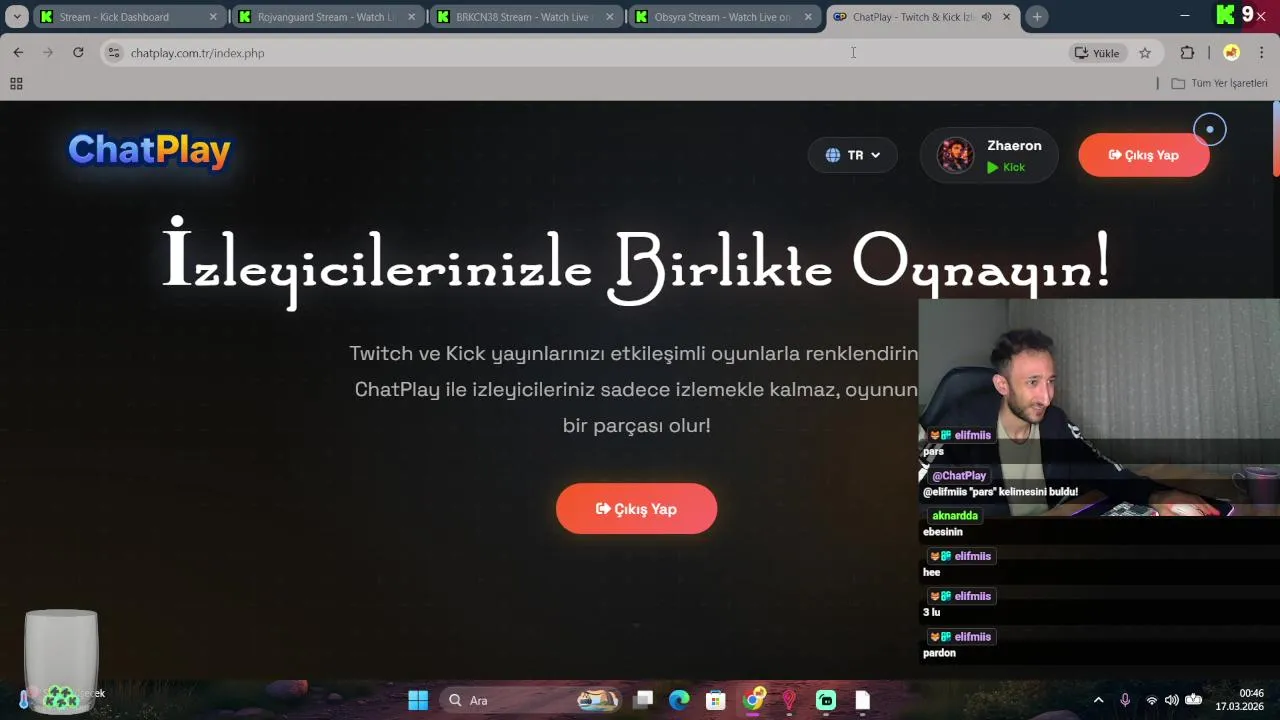Open the Chrome three-dot menu
Screen dimensions: 1280x720
[x=1262, y=53]
